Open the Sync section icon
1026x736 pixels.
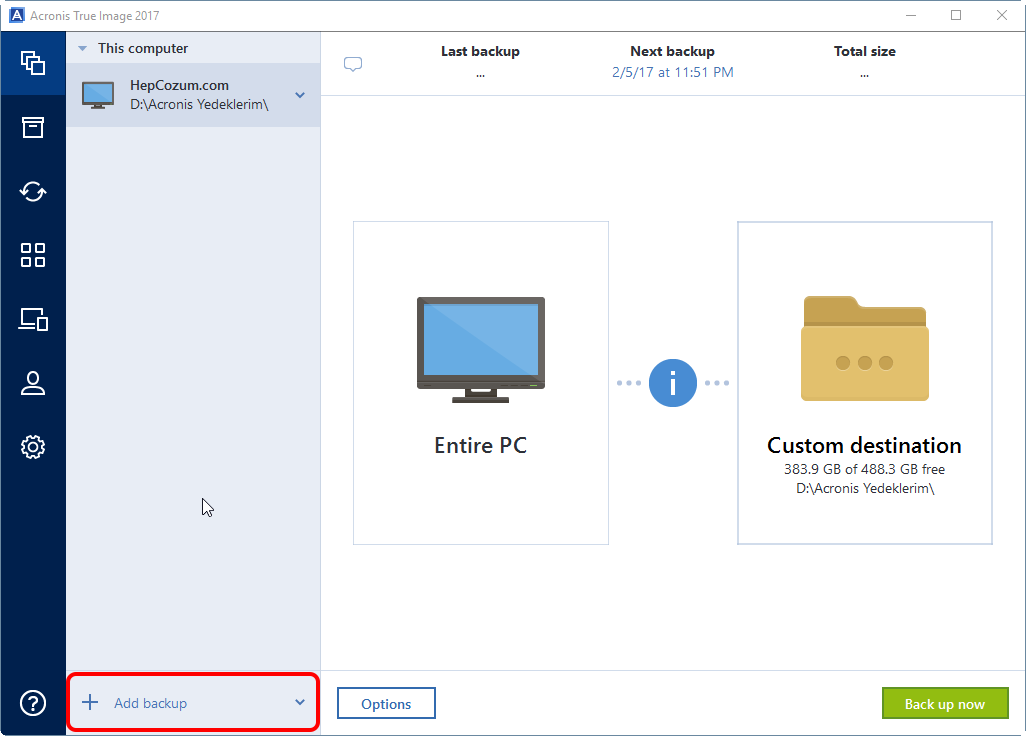[33, 191]
